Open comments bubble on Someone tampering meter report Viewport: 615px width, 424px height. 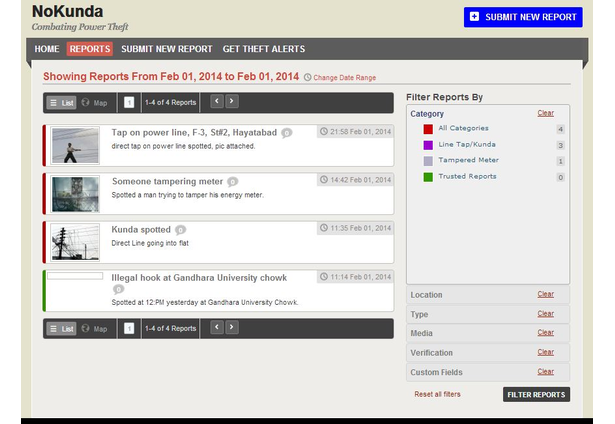(x=233, y=182)
